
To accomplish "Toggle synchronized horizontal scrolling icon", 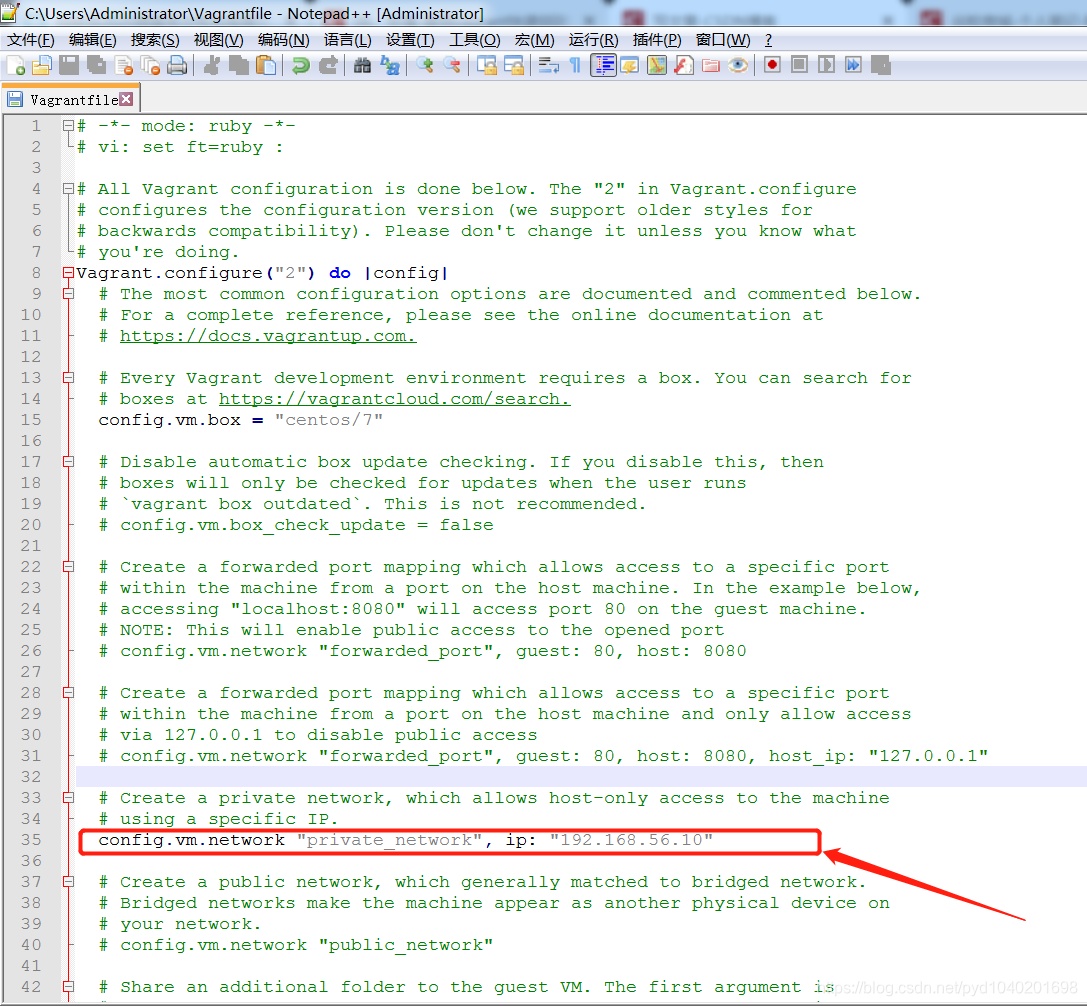I will pyautogui.click(x=514, y=65).
